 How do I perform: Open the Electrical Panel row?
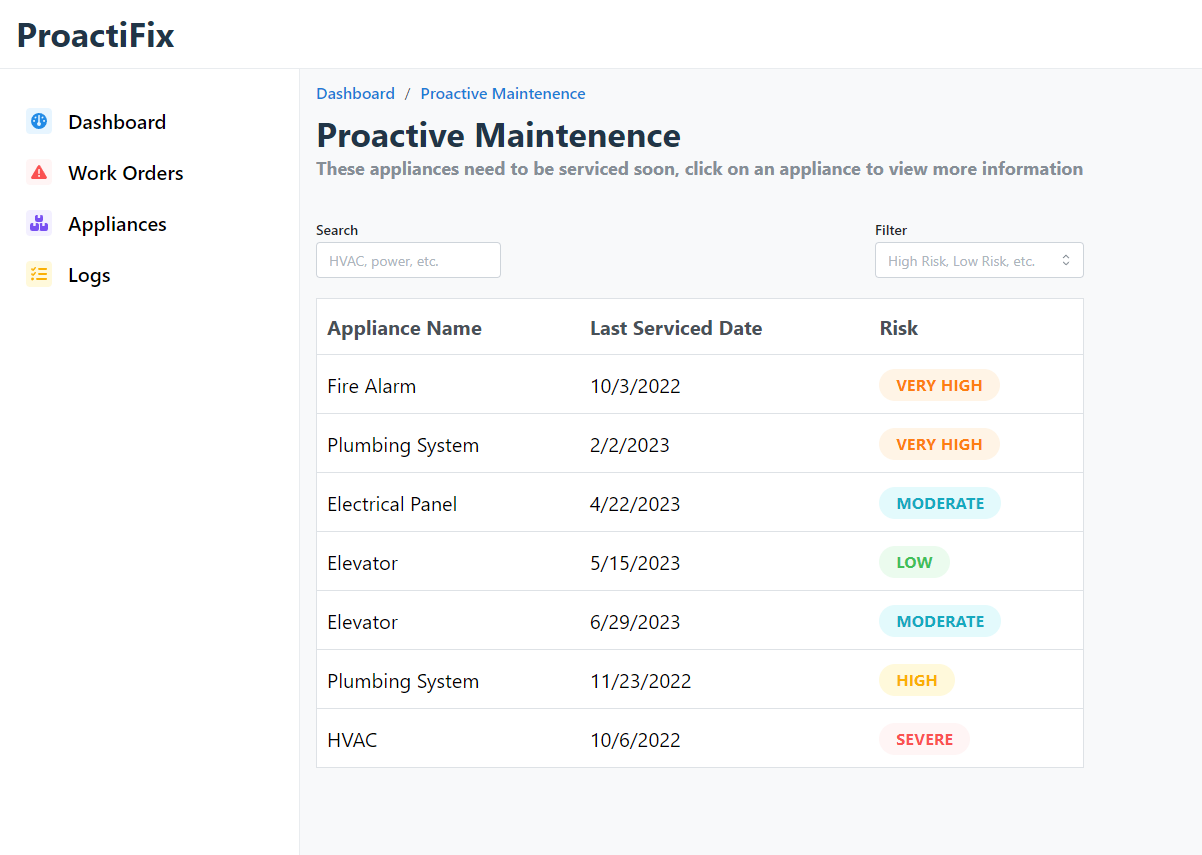click(700, 503)
